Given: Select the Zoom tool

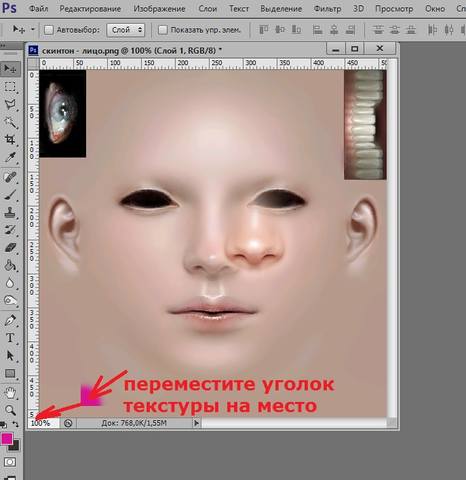Looking at the screenshot, I should point(10,410).
